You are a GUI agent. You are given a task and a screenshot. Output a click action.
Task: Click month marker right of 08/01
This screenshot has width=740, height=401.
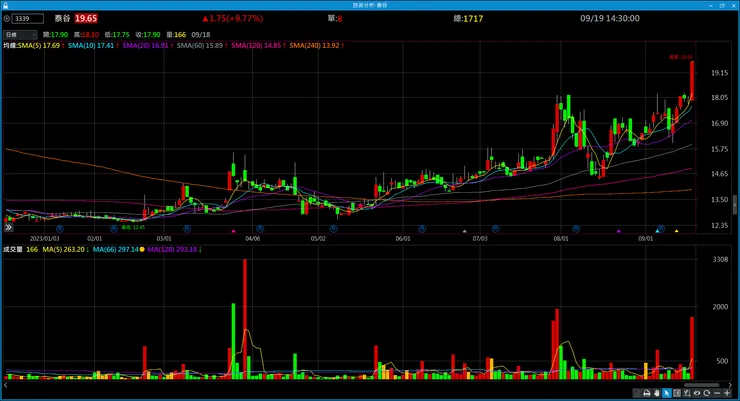pyautogui.click(x=576, y=229)
